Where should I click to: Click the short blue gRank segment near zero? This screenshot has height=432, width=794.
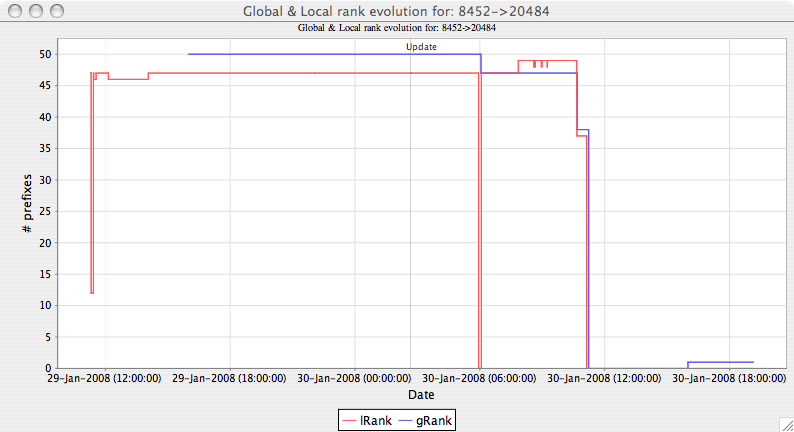[720, 362]
